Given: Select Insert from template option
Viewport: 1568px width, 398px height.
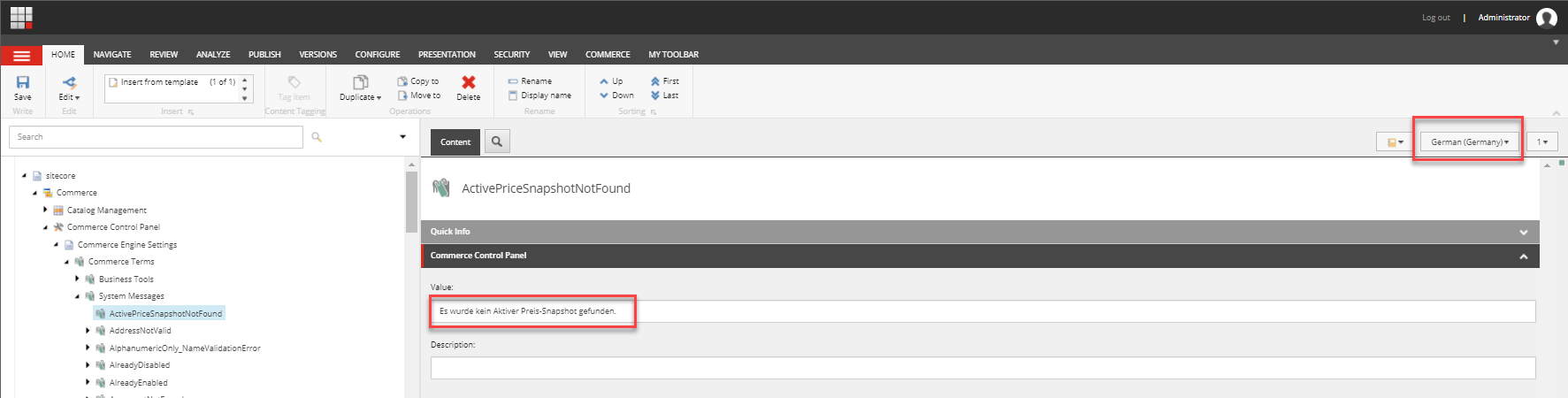Looking at the screenshot, I should click(159, 81).
